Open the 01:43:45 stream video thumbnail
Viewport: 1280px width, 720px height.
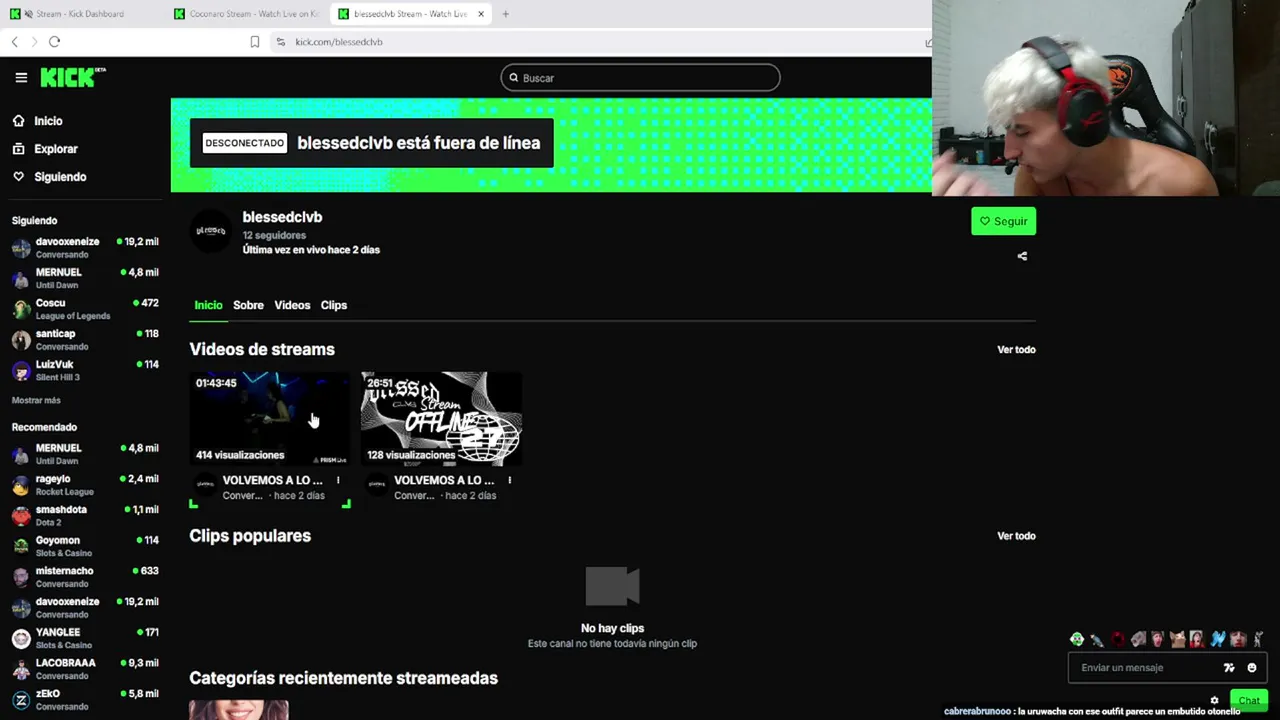pos(270,419)
